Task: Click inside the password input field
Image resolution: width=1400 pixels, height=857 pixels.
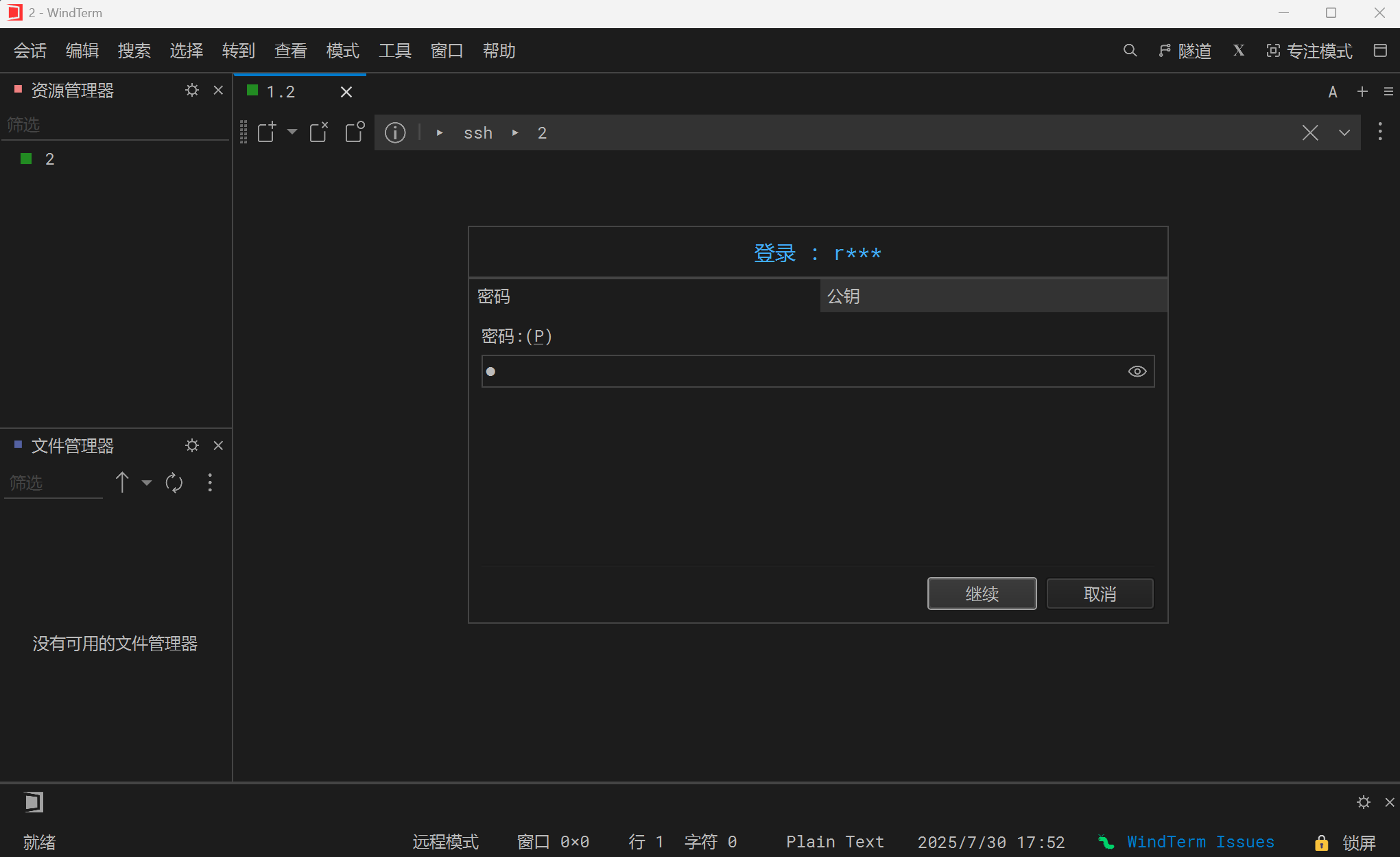Action: (755, 371)
